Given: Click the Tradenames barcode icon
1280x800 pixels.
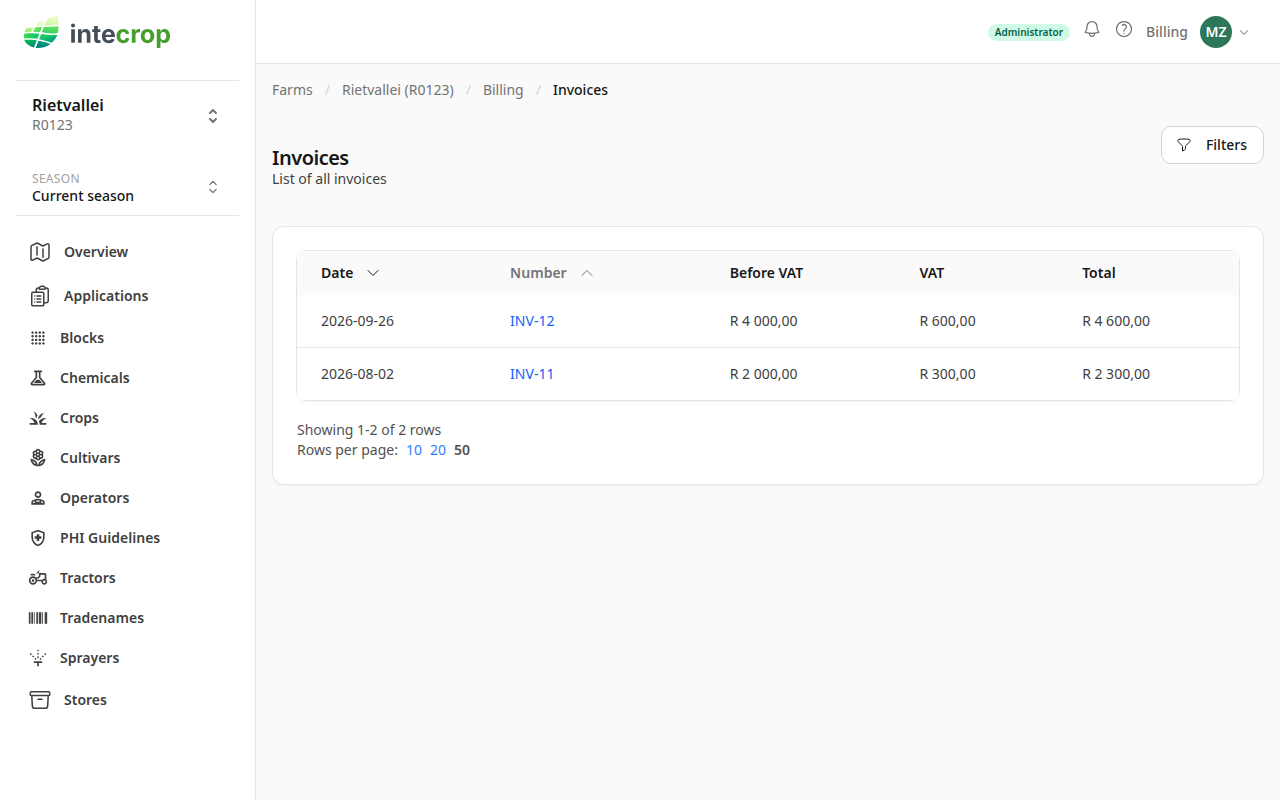Looking at the screenshot, I should (38, 618).
